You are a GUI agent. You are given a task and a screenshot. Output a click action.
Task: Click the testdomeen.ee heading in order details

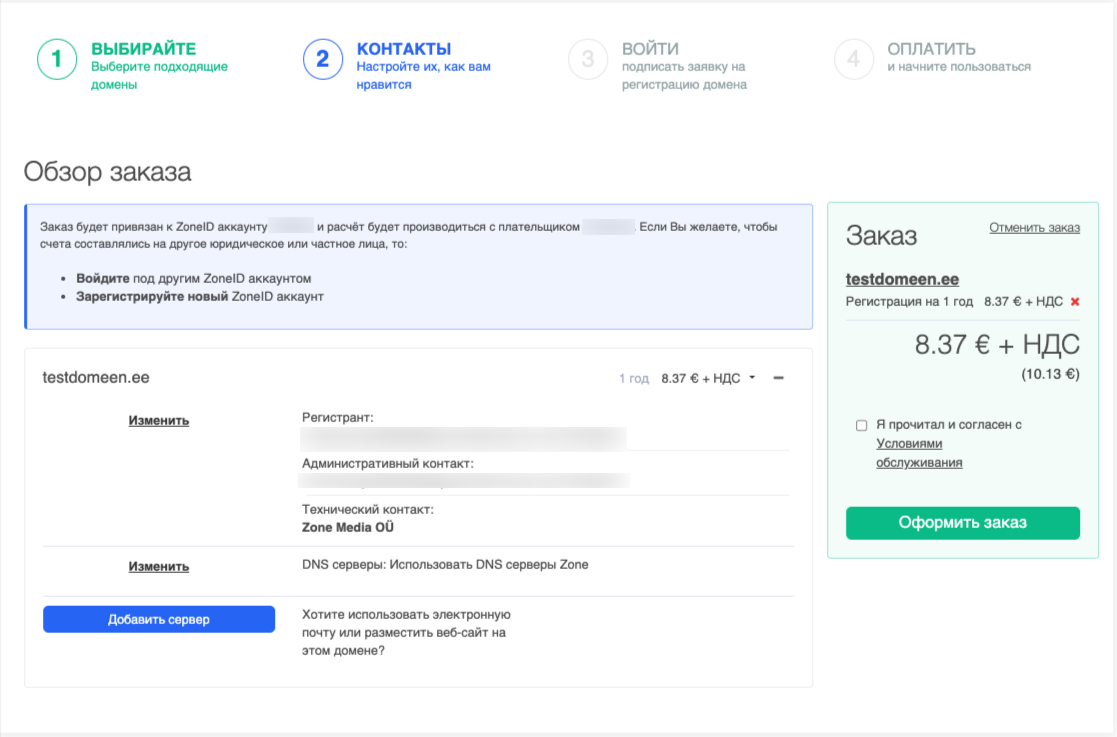96,378
